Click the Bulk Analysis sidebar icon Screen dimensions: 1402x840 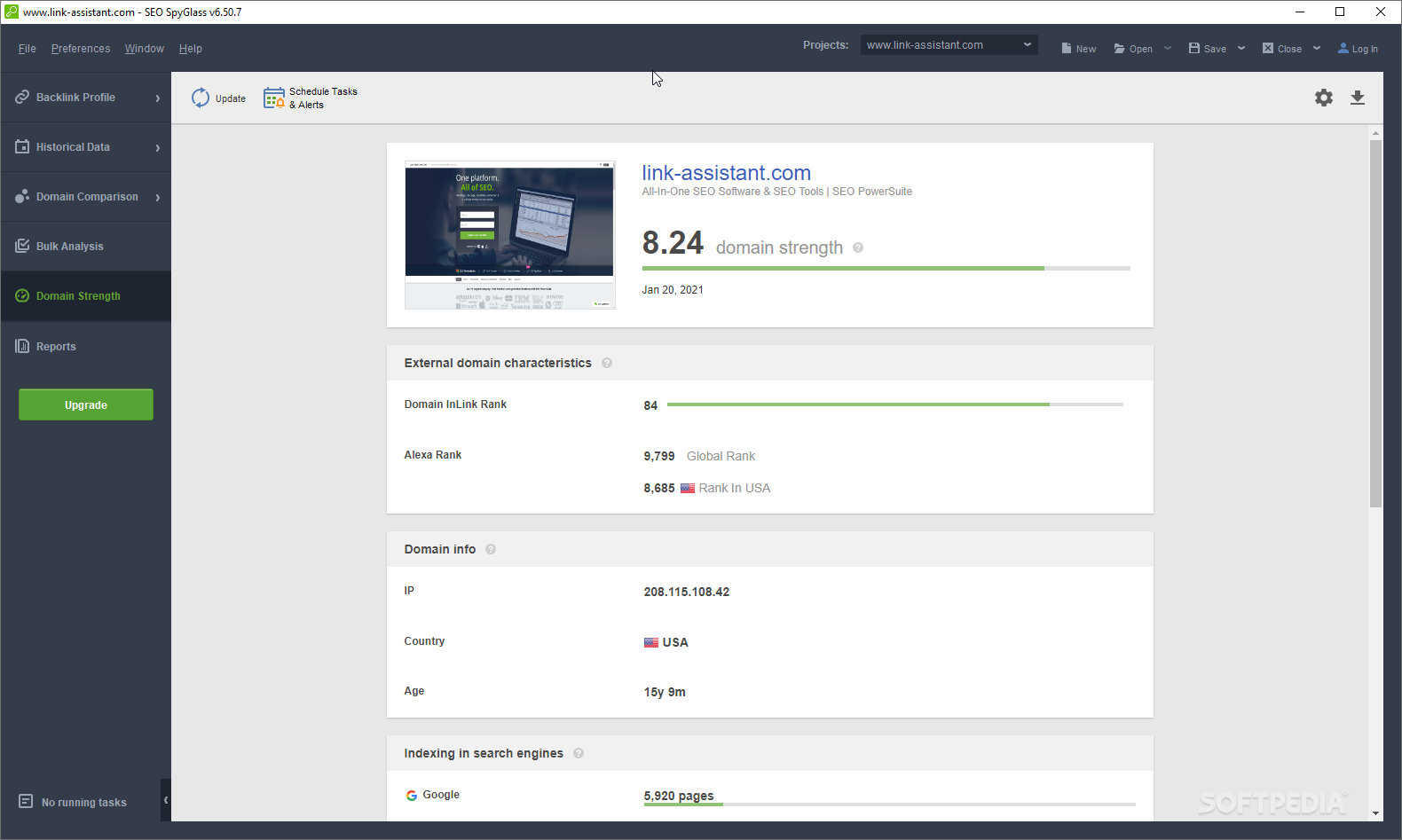[22, 246]
